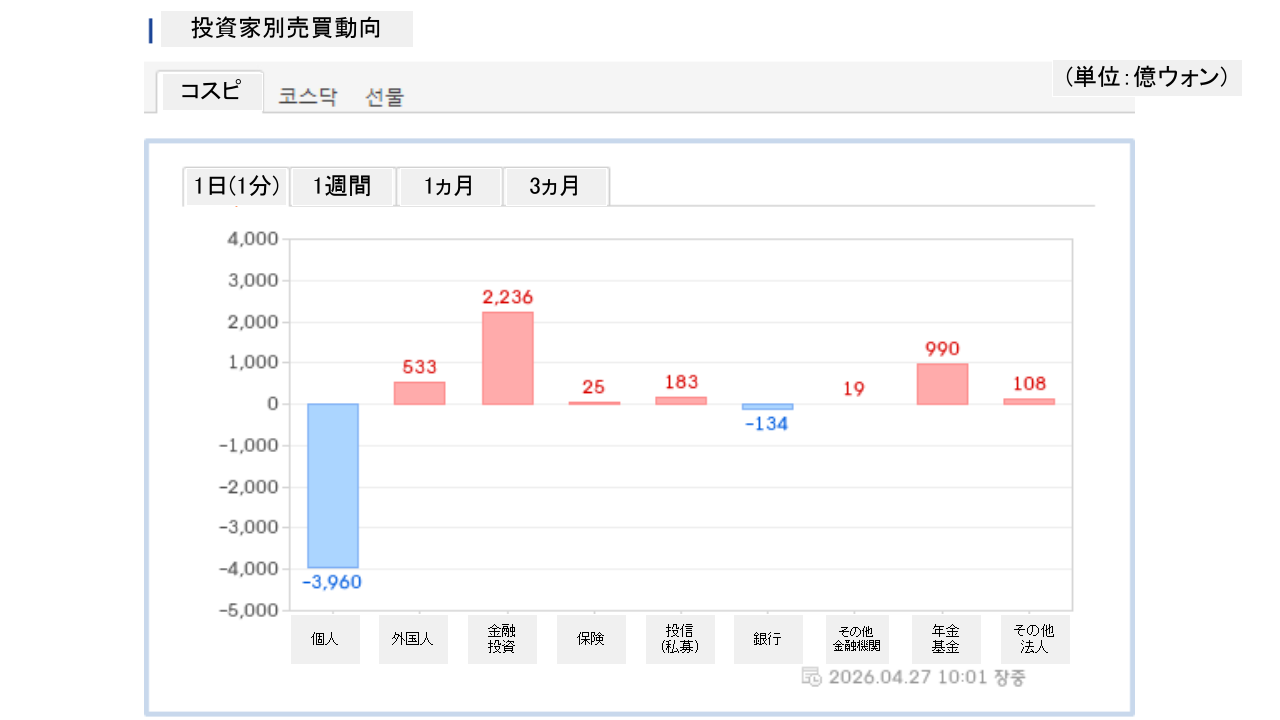Select the 個人 category label
This screenshot has height=720, width=1280.
click(325, 639)
